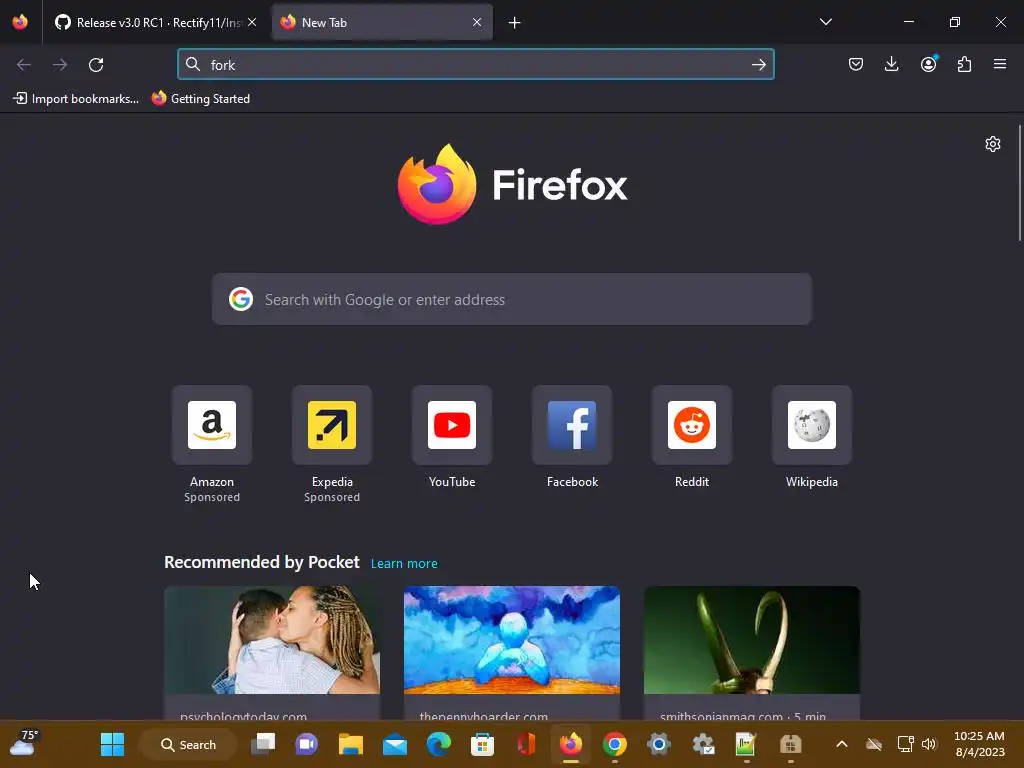Open the Downloads panel
Screen dimensions: 1024x768
[x=891, y=64]
